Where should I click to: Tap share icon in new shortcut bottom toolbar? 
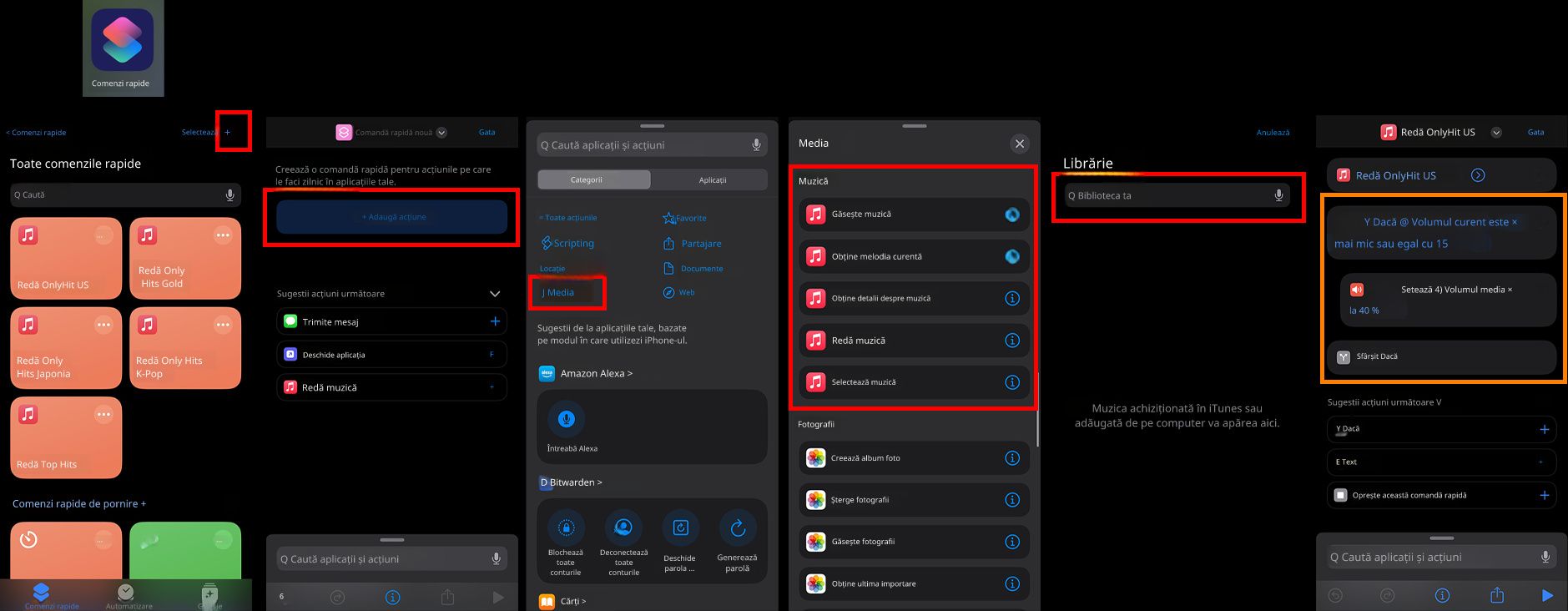pos(447,597)
